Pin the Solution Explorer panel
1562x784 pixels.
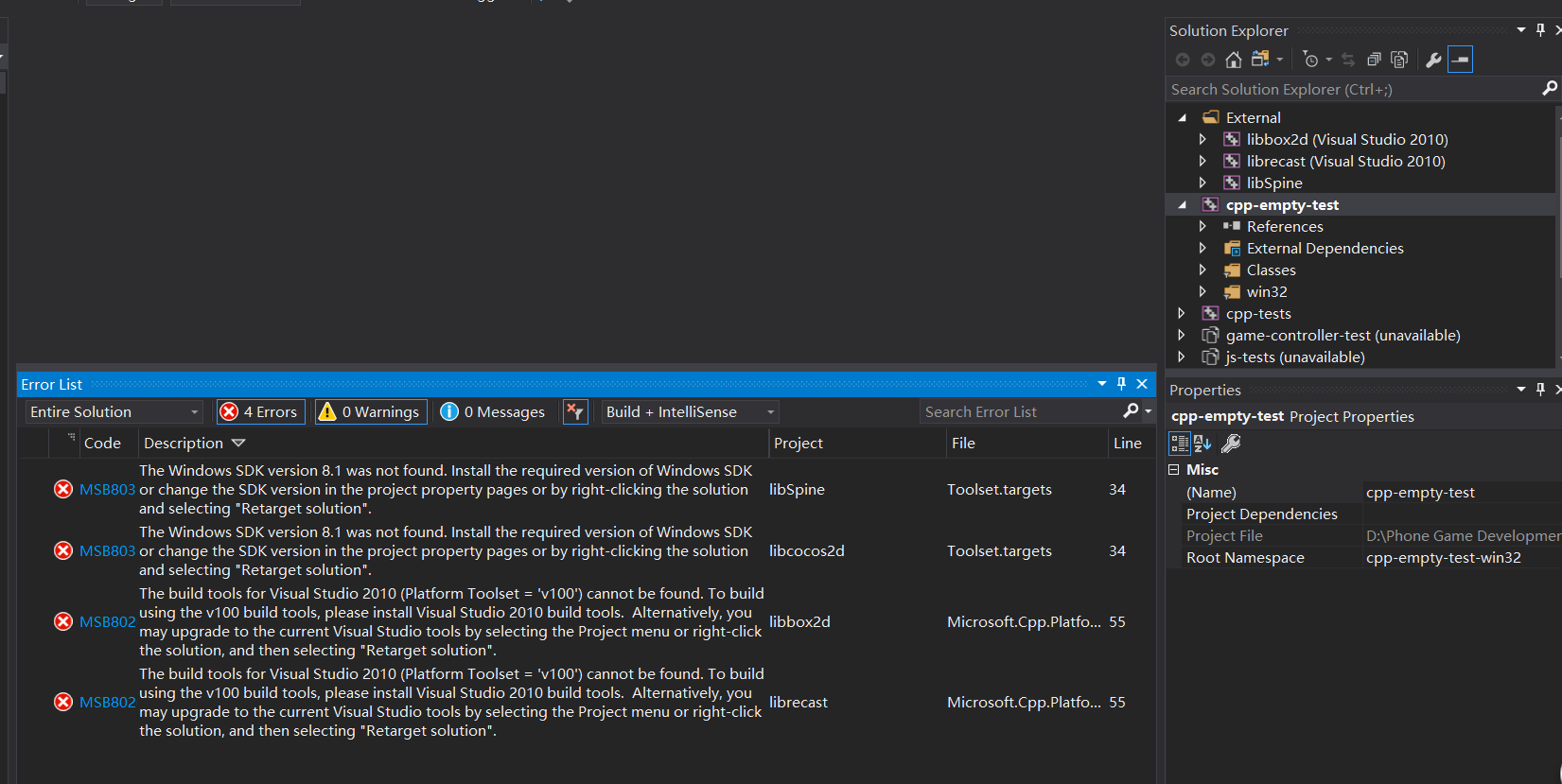[x=1540, y=30]
